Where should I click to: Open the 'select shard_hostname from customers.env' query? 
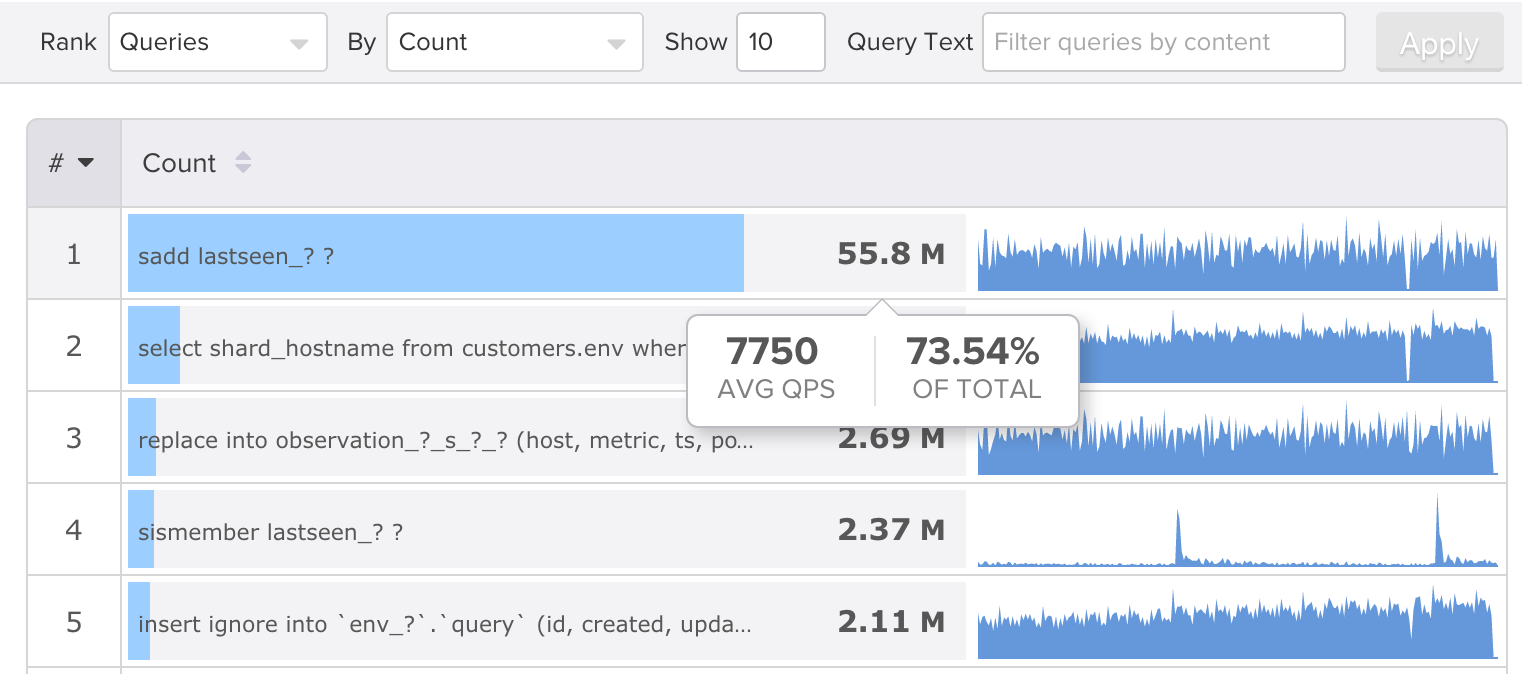412,348
